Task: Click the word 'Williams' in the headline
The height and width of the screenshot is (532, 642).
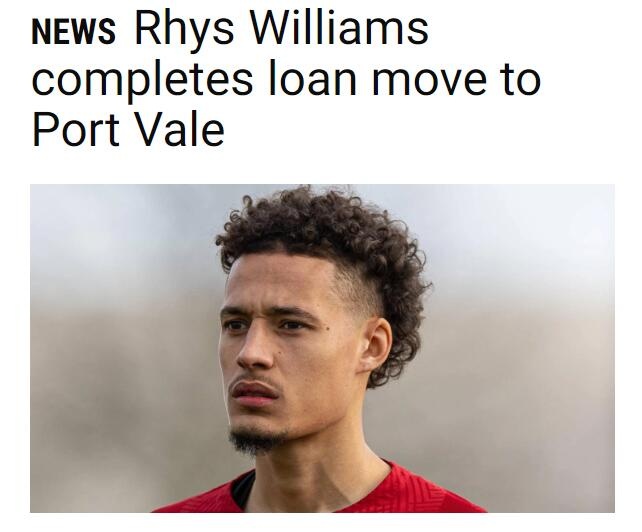Action: pos(339,28)
